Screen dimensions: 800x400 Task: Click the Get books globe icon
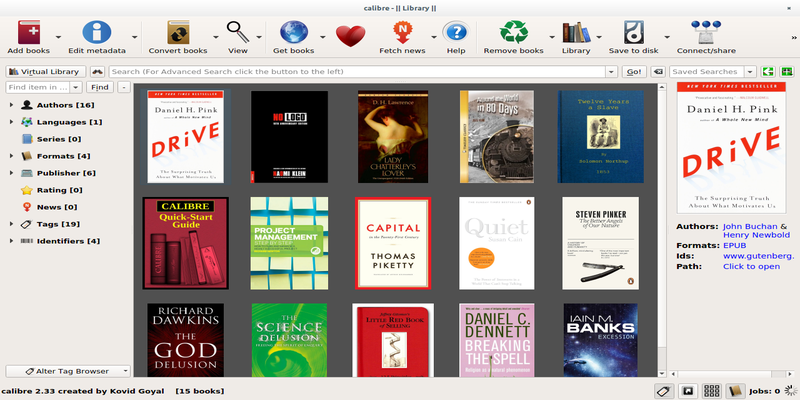293,33
